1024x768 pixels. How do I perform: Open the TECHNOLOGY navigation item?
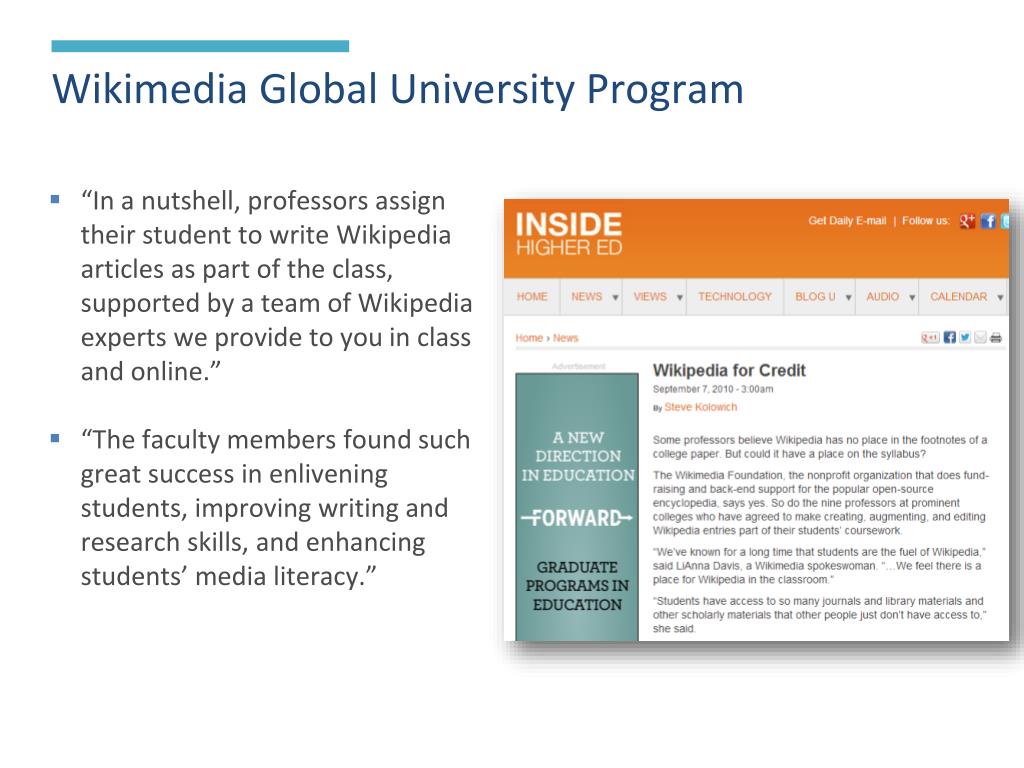[735, 296]
